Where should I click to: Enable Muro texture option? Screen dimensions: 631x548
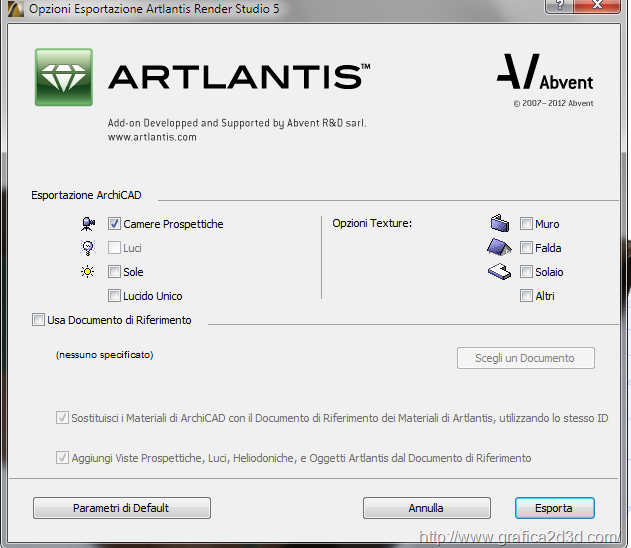coord(526,224)
